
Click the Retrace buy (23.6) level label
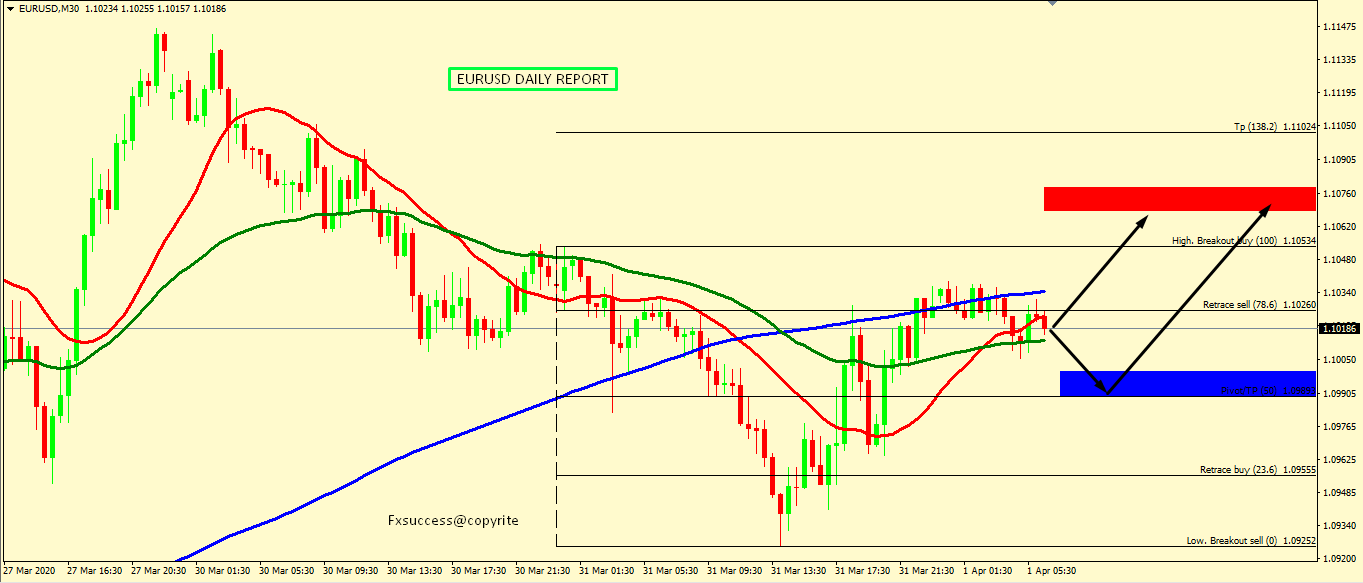pyautogui.click(x=1257, y=469)
